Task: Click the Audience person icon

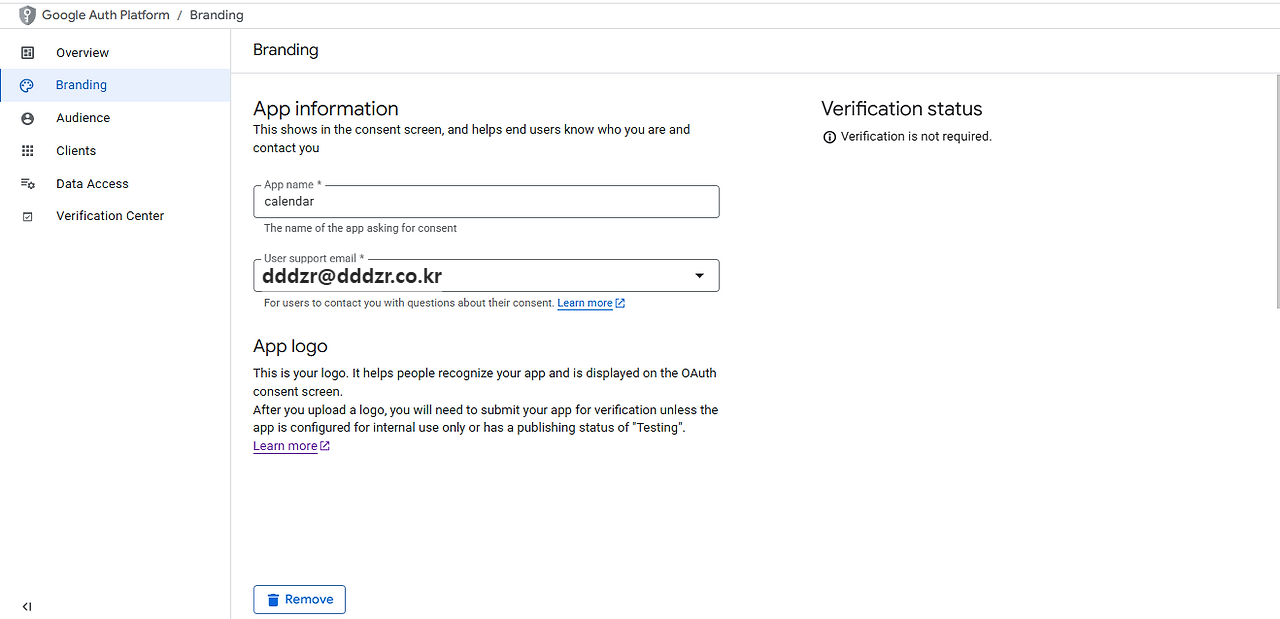Action: coord(28,118)
